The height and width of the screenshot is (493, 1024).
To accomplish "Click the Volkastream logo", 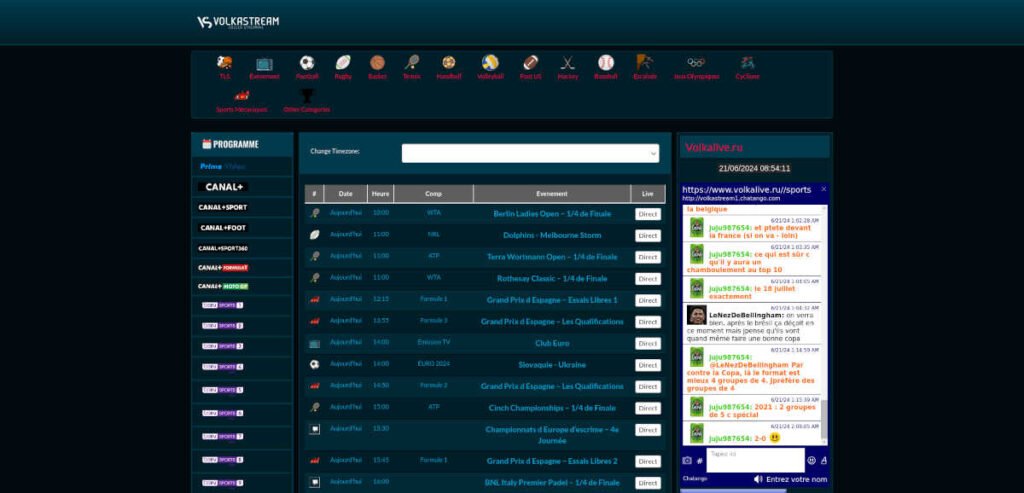I will pos(238,22).
